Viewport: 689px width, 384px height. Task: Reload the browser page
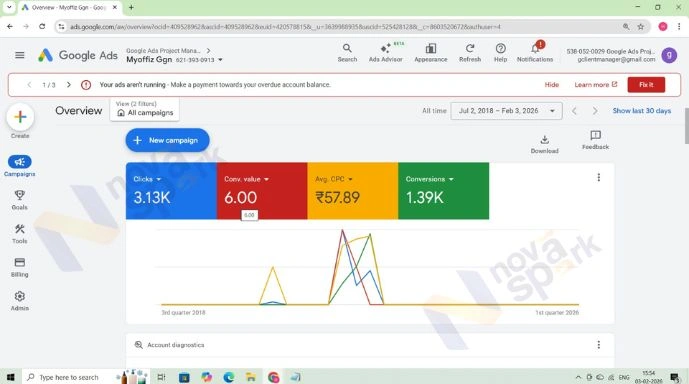(x=42, y=26)
